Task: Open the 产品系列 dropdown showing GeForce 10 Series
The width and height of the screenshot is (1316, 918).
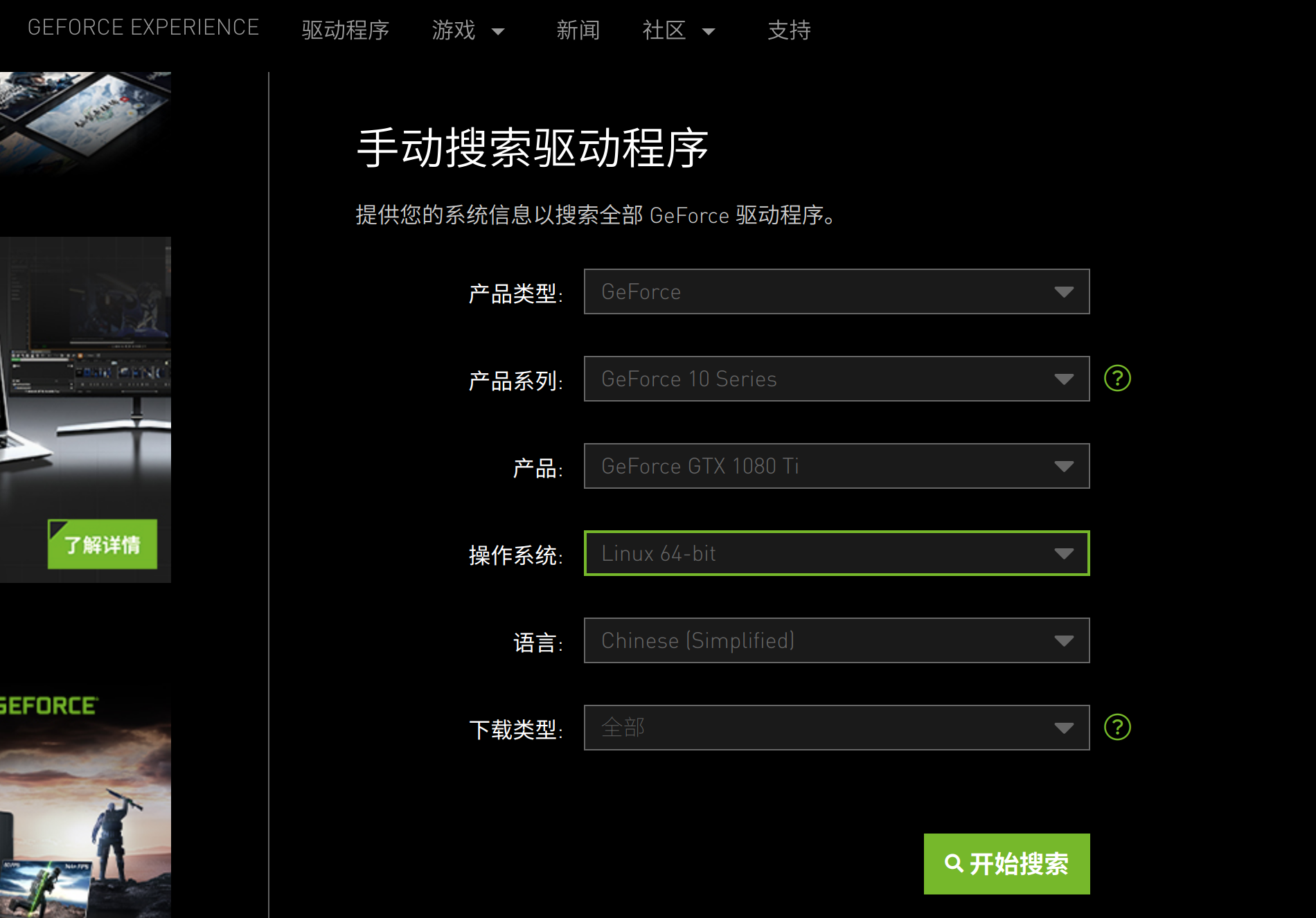Action: (837, 379)
